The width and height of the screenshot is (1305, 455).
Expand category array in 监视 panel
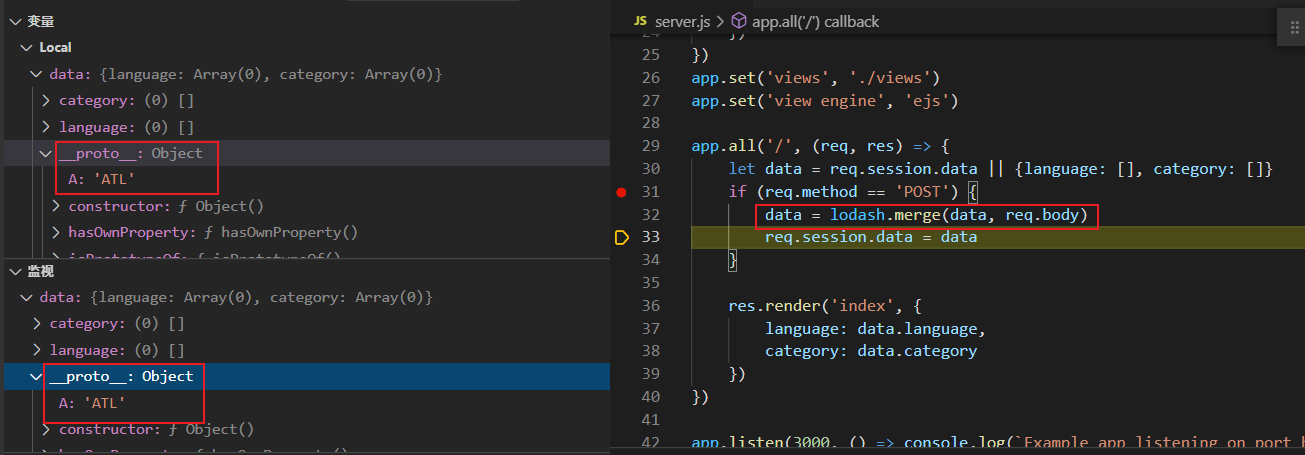tap(37, 323)
